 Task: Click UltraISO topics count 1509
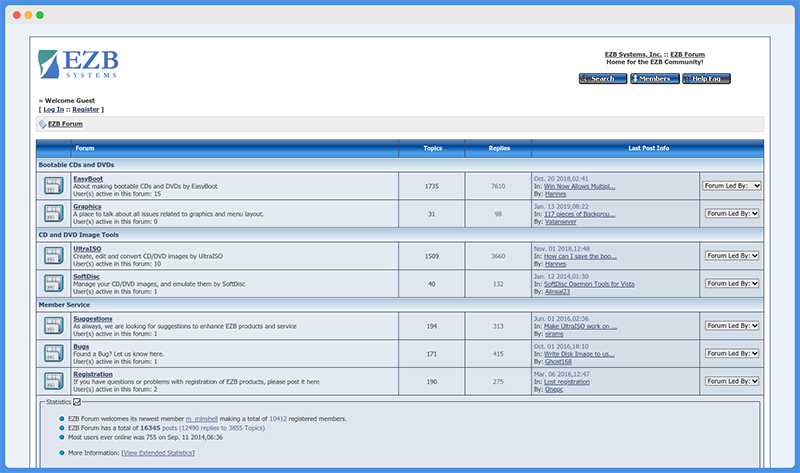[432, 256]
